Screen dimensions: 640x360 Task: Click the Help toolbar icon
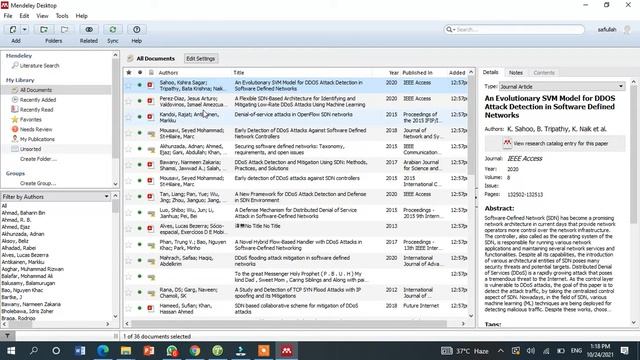pyautogui.click(x=136, y=29)
